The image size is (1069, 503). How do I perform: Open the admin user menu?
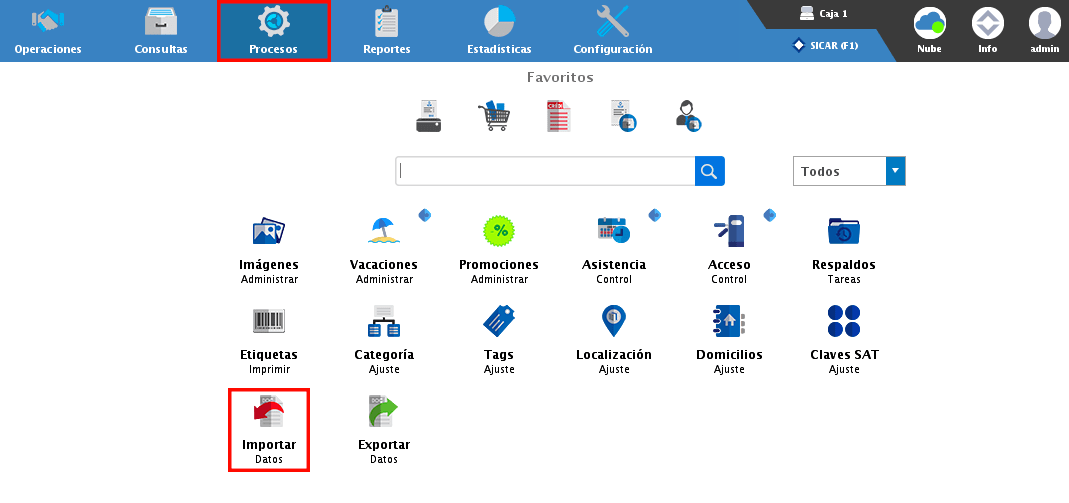pos(1044,30)
